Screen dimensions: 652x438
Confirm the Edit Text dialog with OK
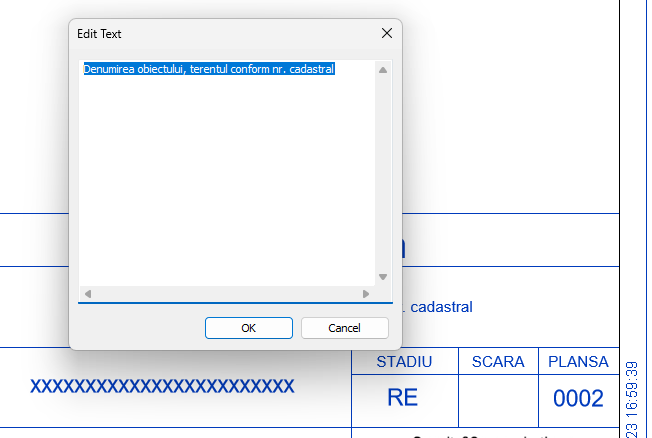click(249, 328)
